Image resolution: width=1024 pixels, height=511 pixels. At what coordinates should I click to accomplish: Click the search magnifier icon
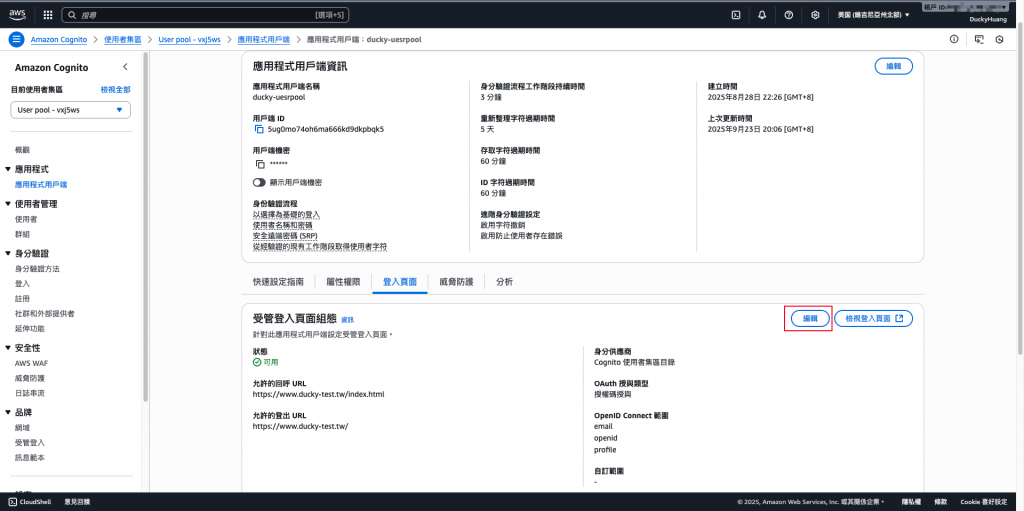[x=72, y=14]
